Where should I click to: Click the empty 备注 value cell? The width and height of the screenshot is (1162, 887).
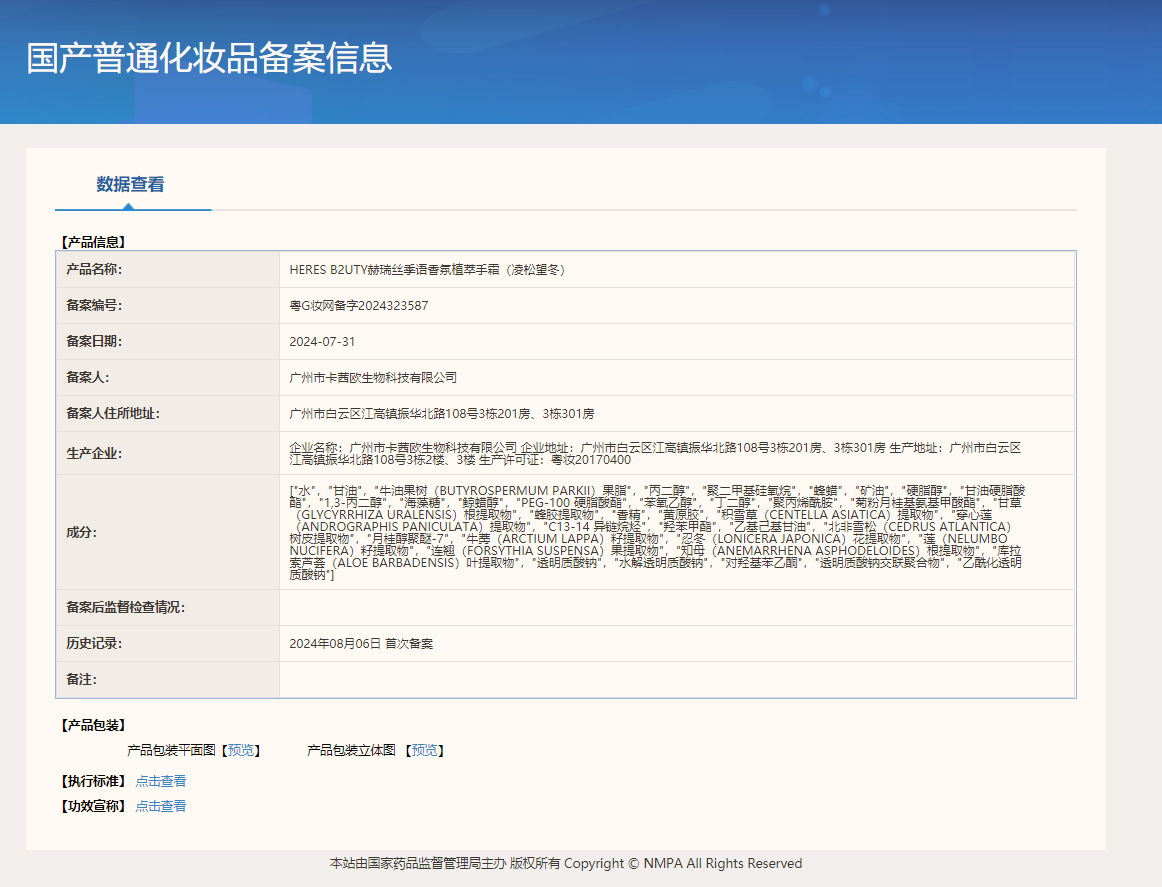[x=676, y=680]
